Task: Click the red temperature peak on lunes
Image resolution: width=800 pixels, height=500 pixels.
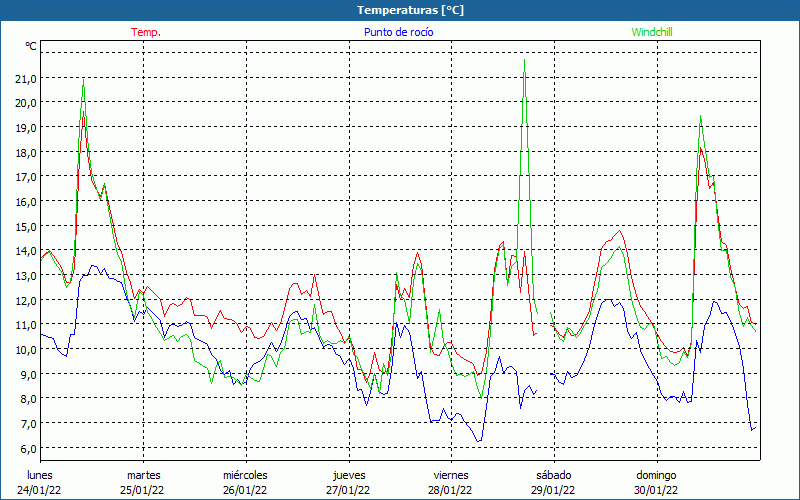Action: tap(83, 112)
